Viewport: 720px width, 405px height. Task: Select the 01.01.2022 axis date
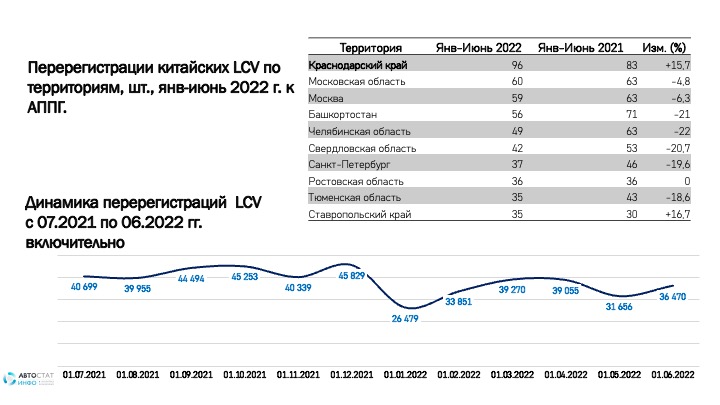(x=405, y=375)
